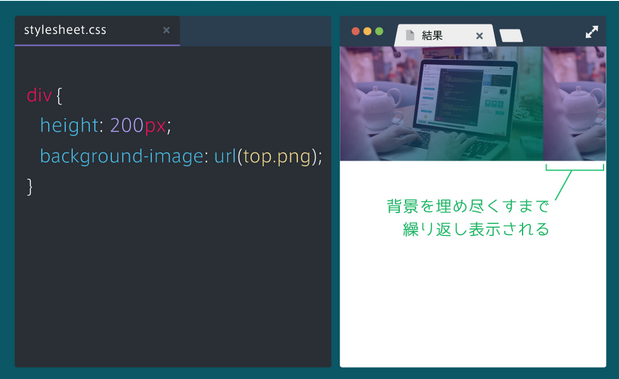Click the div selector in code
The width and height of the screenshot is (619, 379).
point(39,96)
